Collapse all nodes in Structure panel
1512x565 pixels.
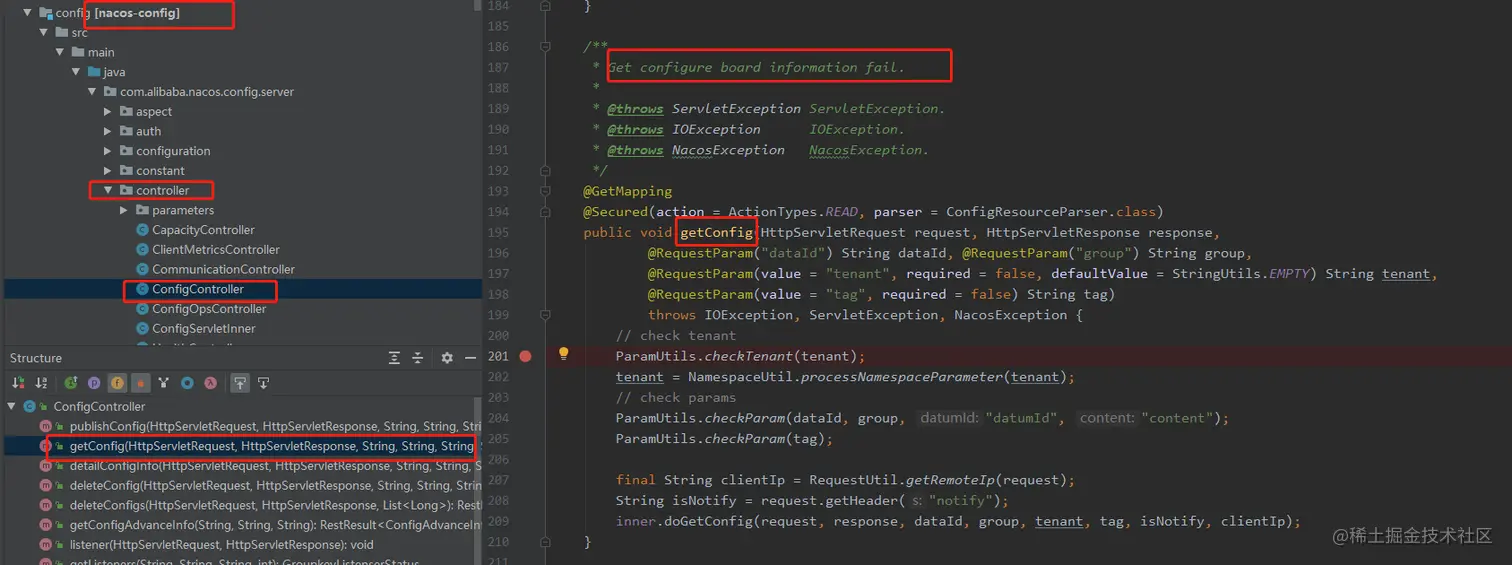(418, 358)
